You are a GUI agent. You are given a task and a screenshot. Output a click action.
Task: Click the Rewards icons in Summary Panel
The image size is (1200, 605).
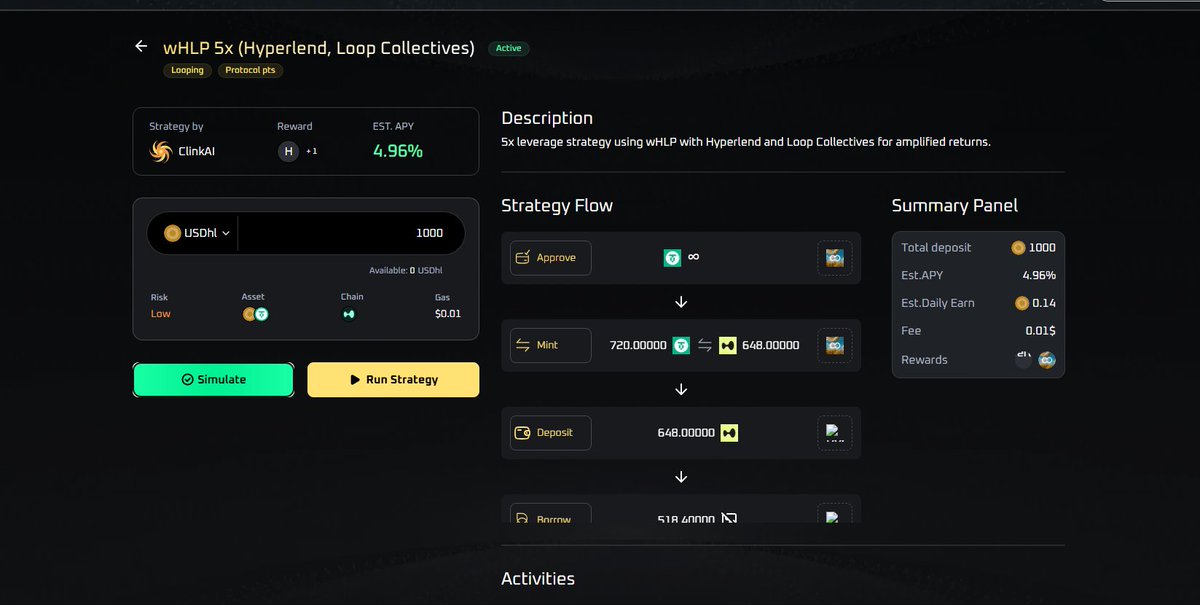1036,359
